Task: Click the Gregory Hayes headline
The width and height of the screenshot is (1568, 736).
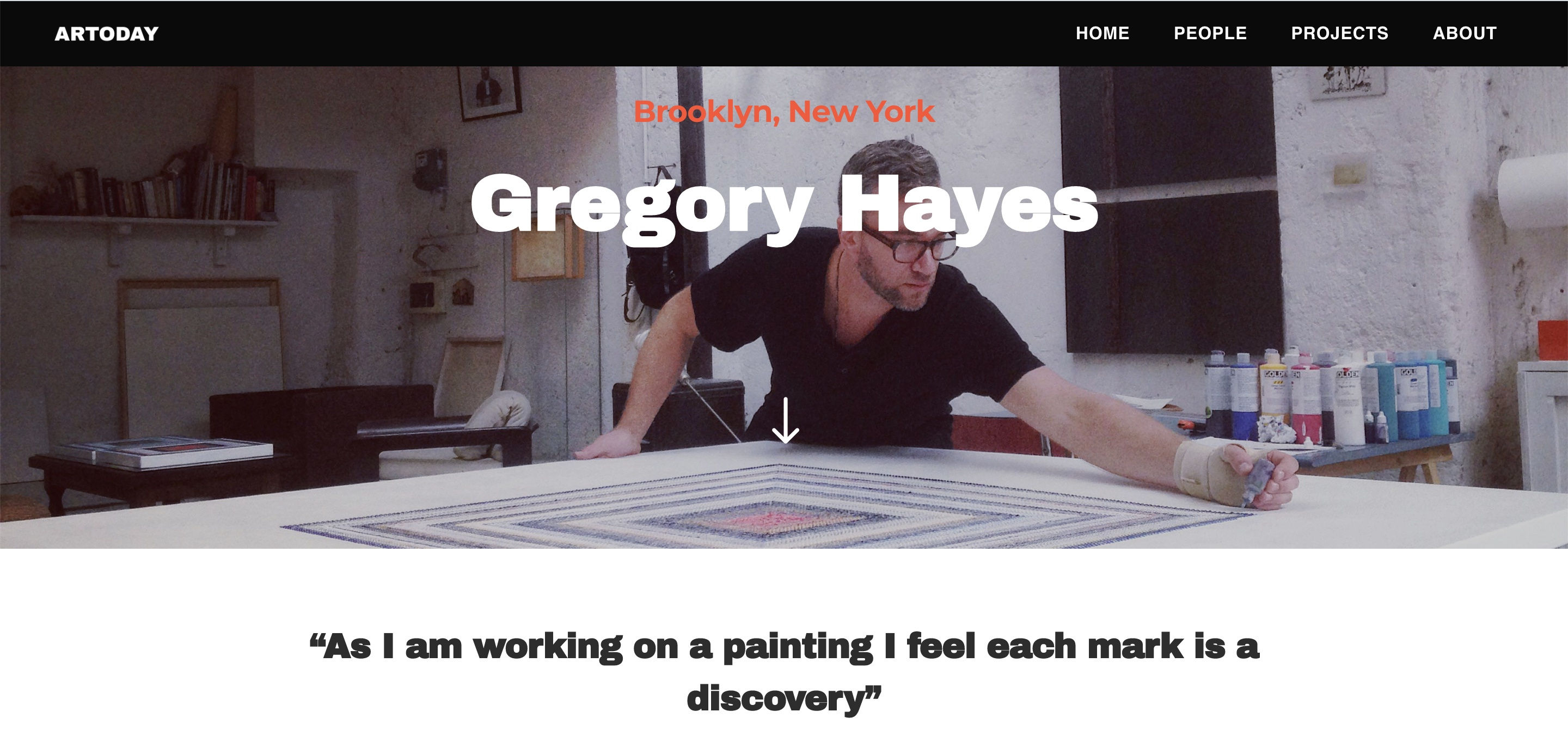Action: point(784,206)
